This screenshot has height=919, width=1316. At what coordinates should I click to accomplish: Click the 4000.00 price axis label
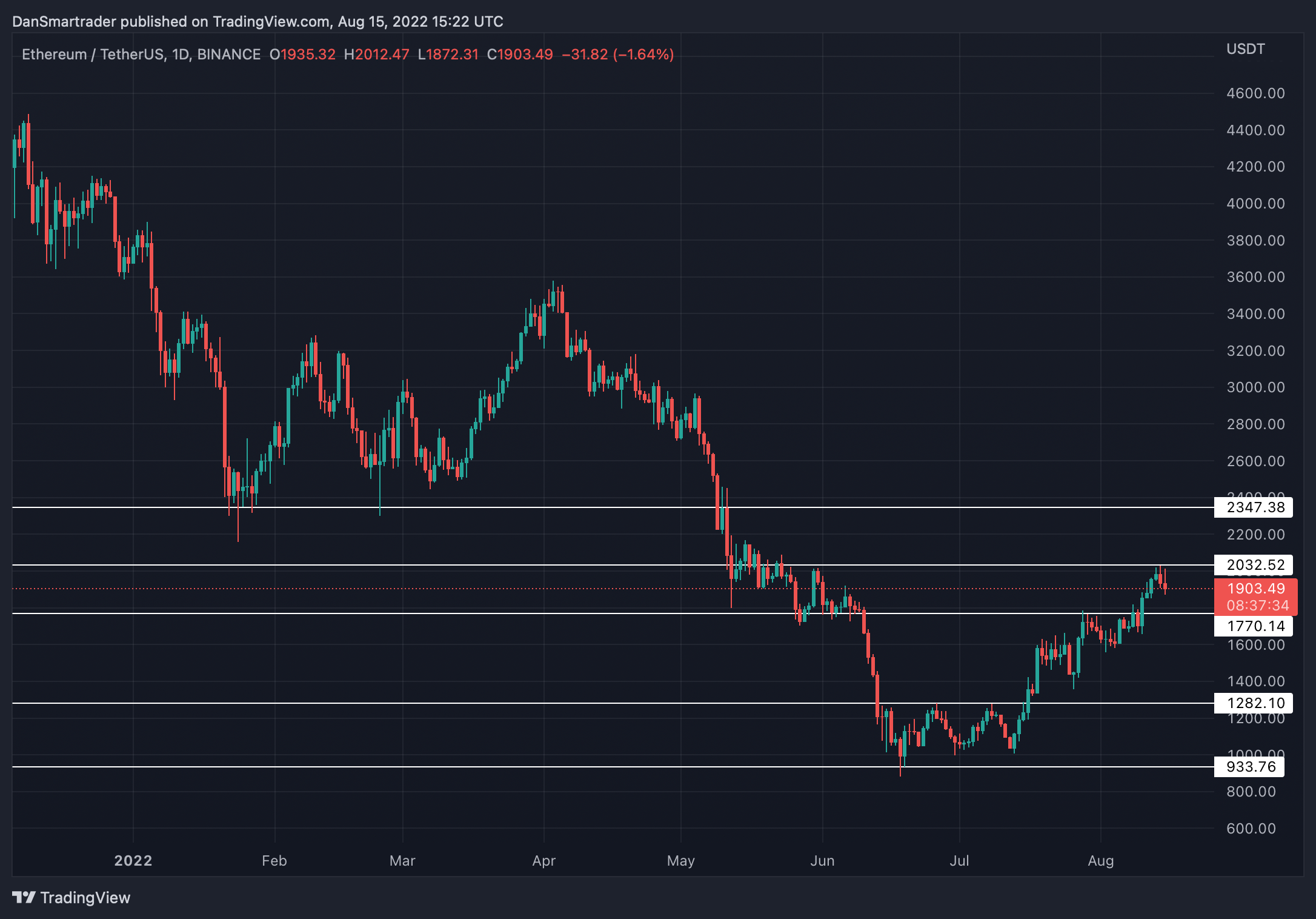(x=1255, y=204)
